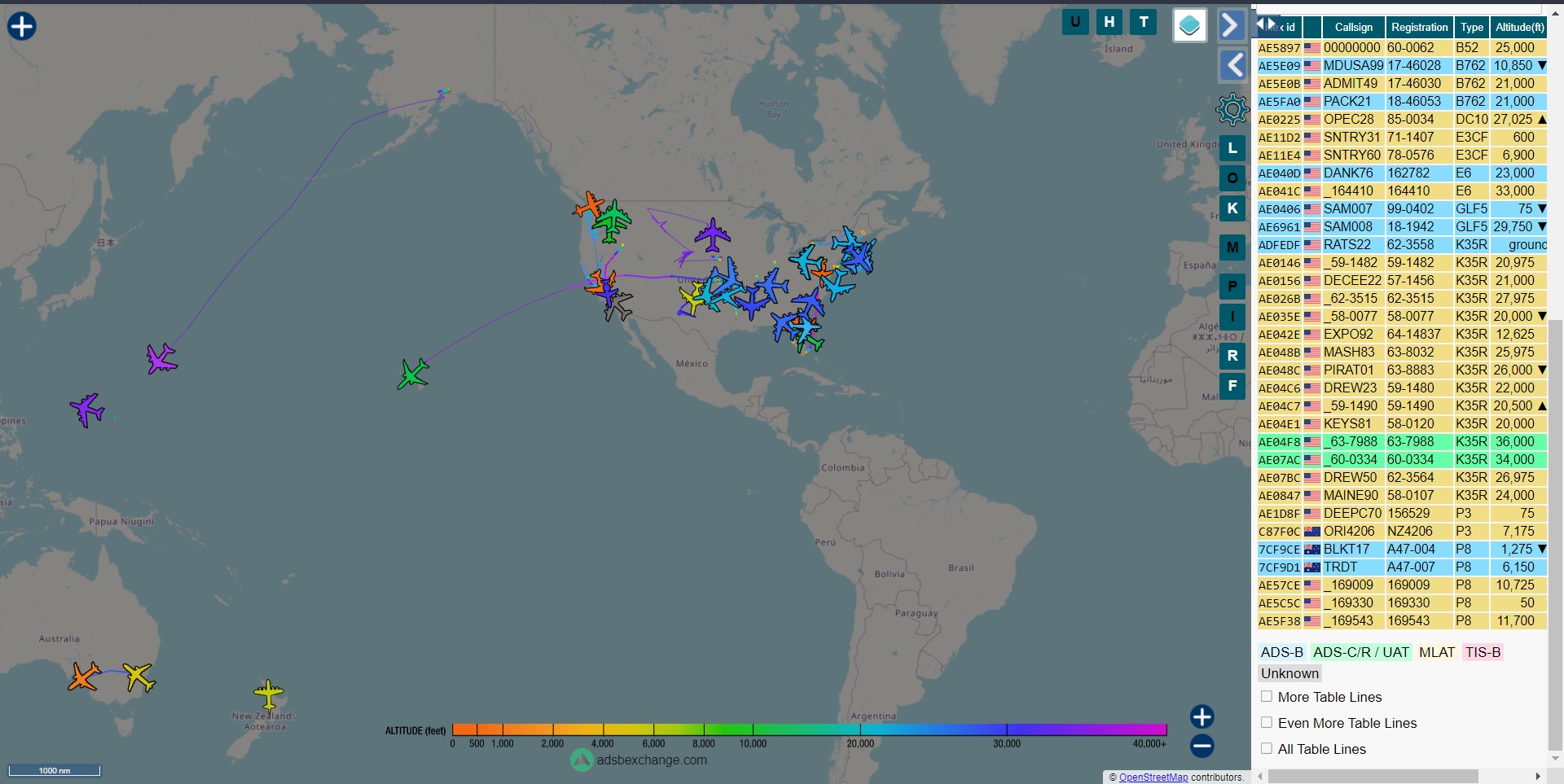Image resolution: width=1564 pixels, height=784 pixels.
Task: Select orange aircraft over Pacific Northwest
Action: pos(588,206)
